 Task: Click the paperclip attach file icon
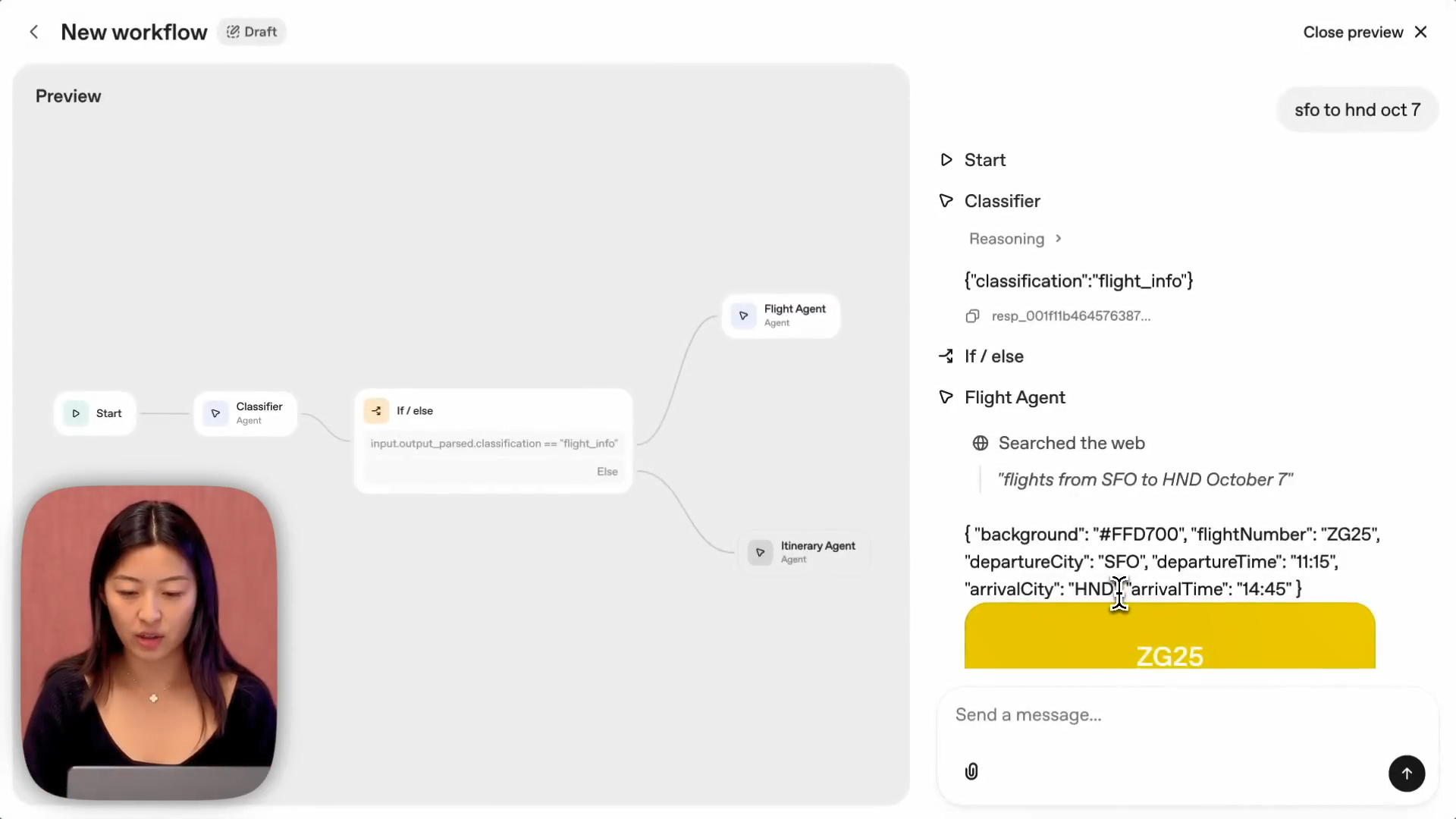click(971, 771)
